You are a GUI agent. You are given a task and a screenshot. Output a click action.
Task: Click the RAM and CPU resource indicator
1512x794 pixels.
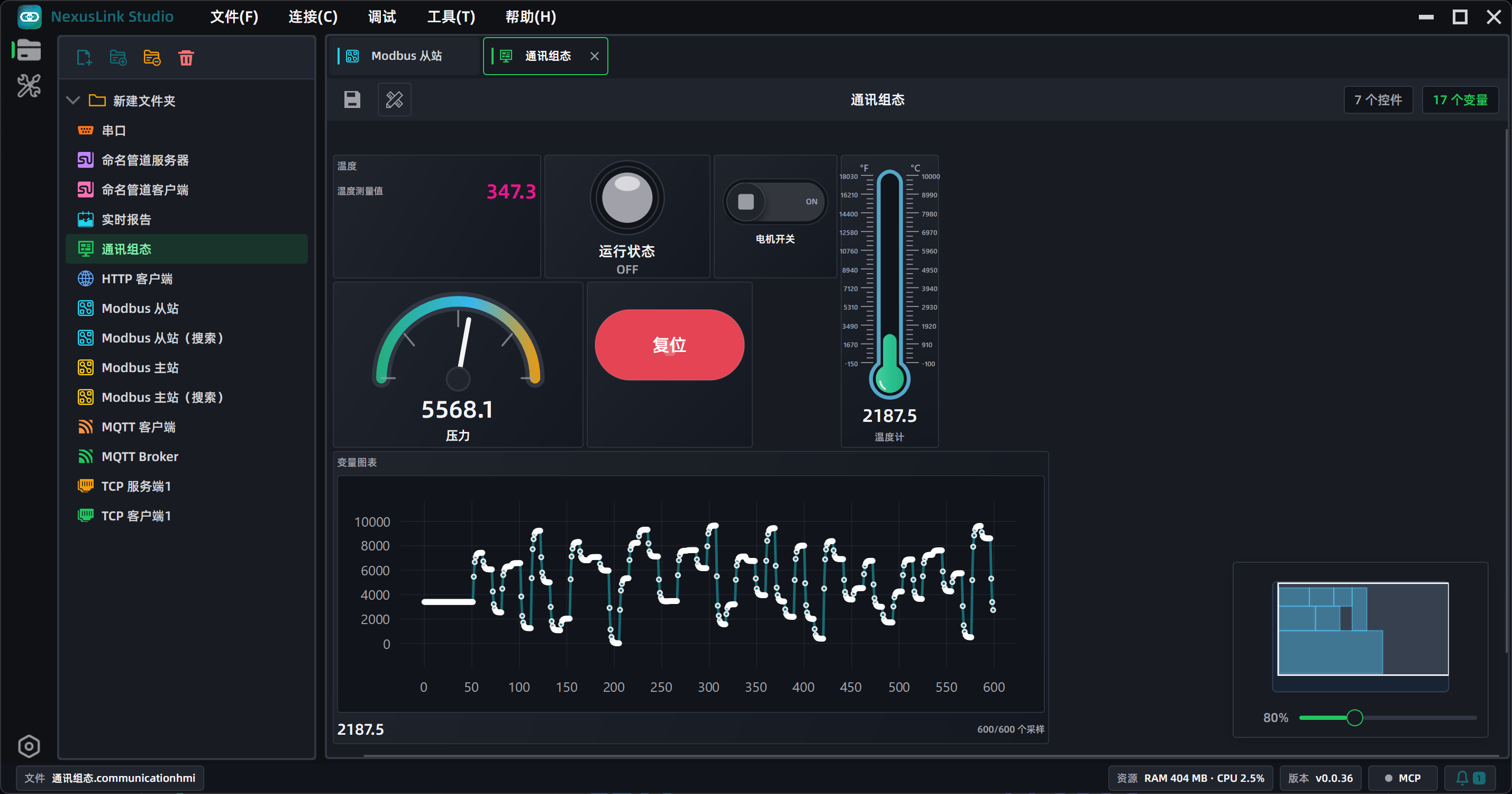point(1190,778)
